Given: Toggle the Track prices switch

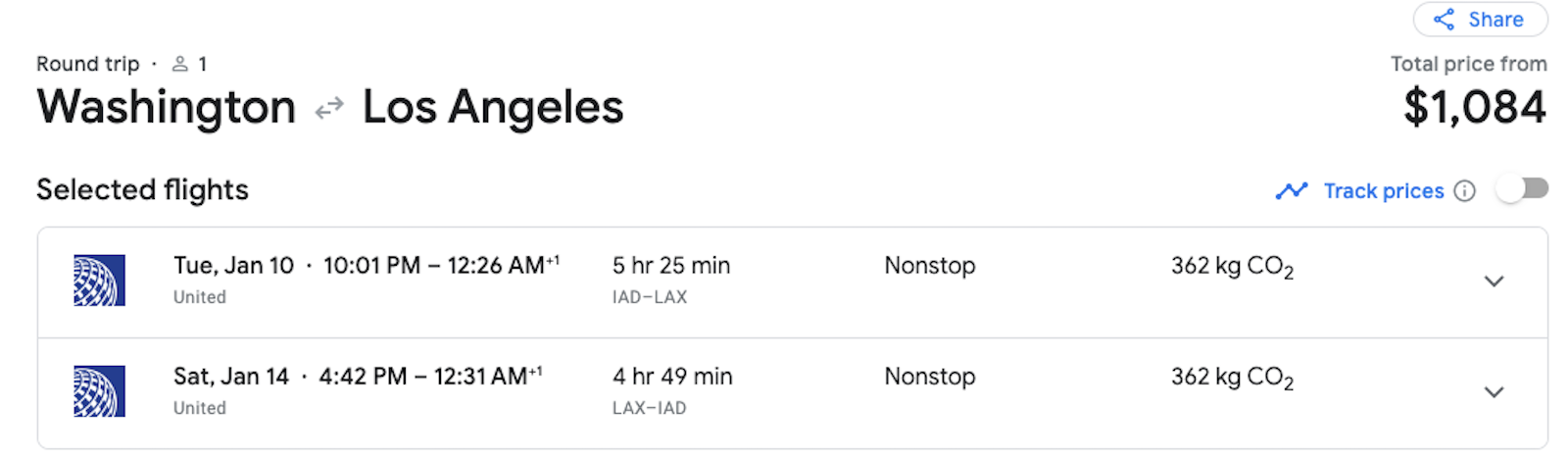Looking at the screenshot, I should pos(1521,189).
